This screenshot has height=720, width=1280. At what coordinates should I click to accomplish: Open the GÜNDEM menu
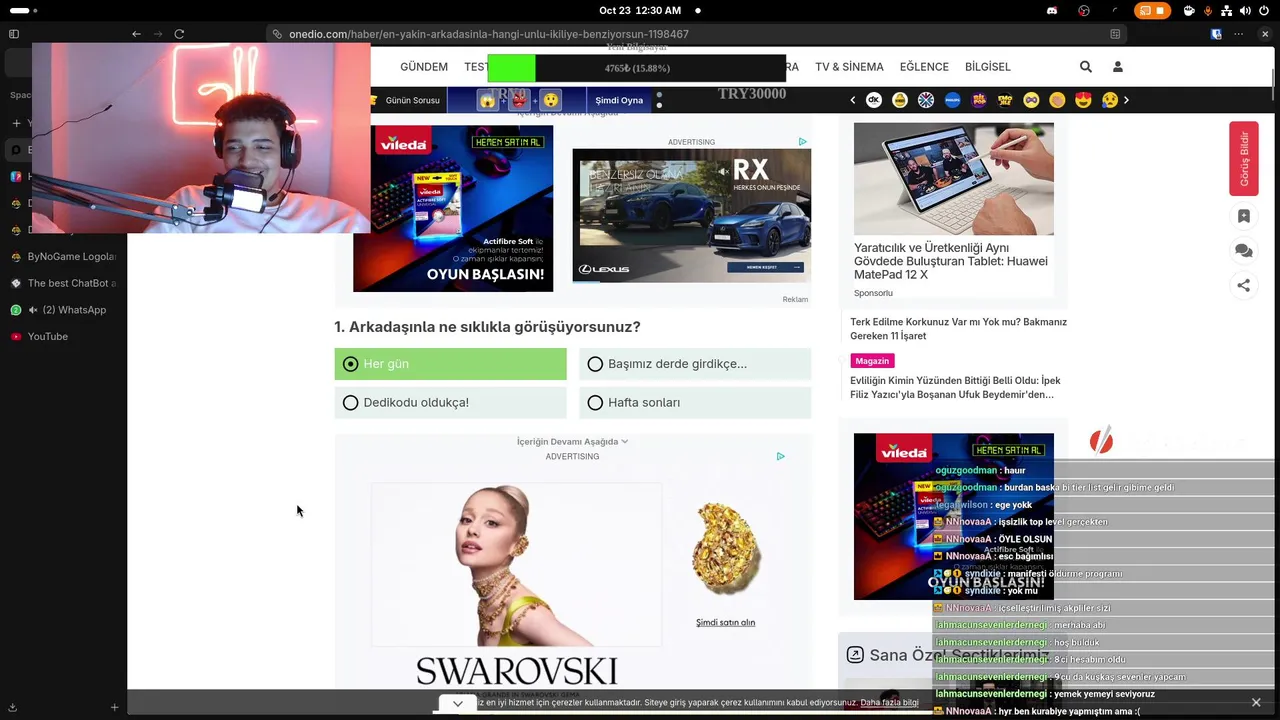[424, 67]
